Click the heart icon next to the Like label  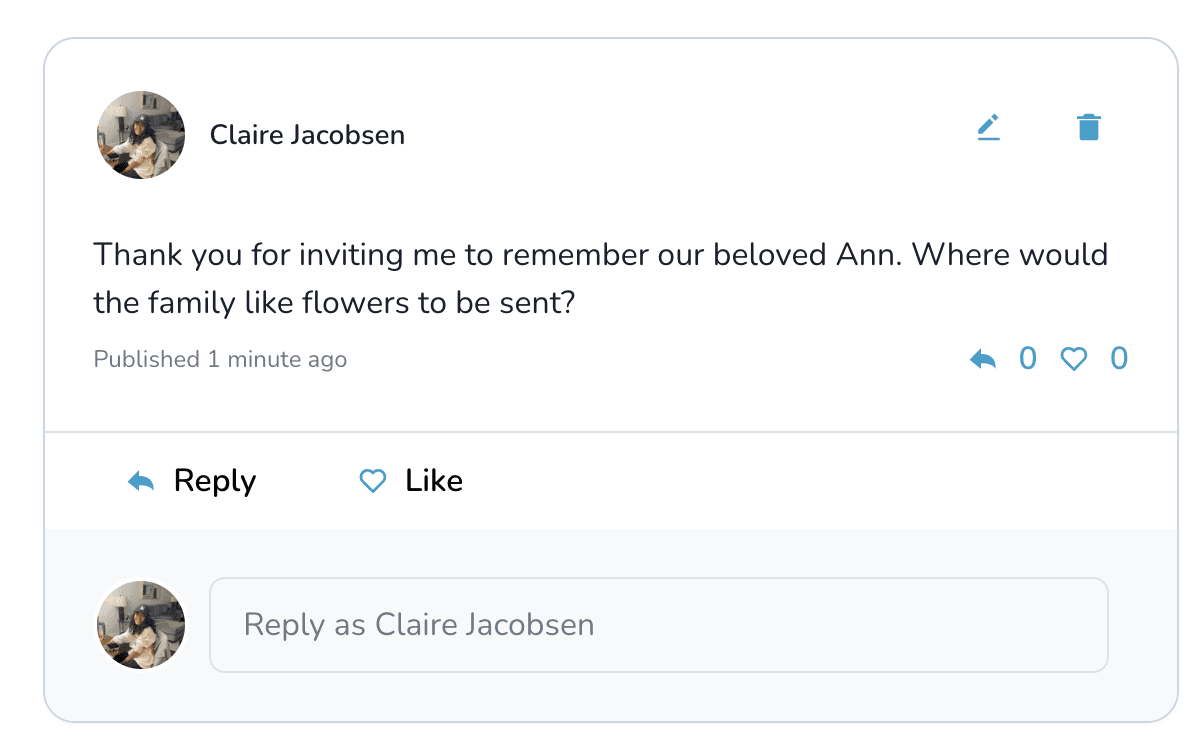372,481
